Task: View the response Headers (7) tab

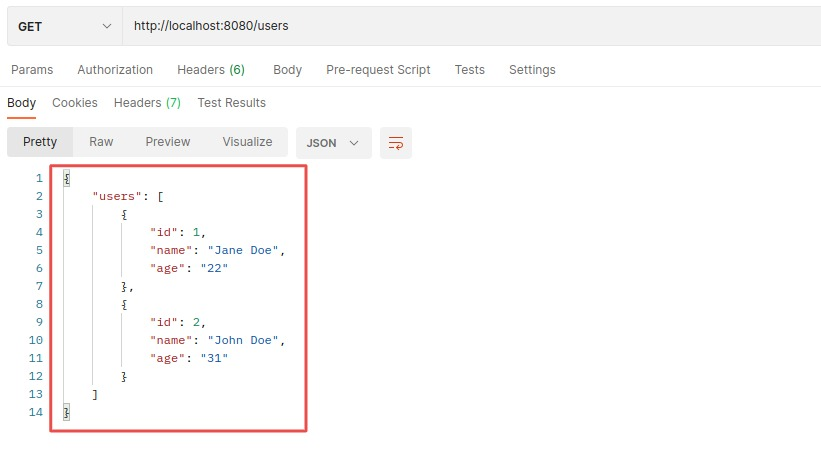Action: [x=147, y=103]
